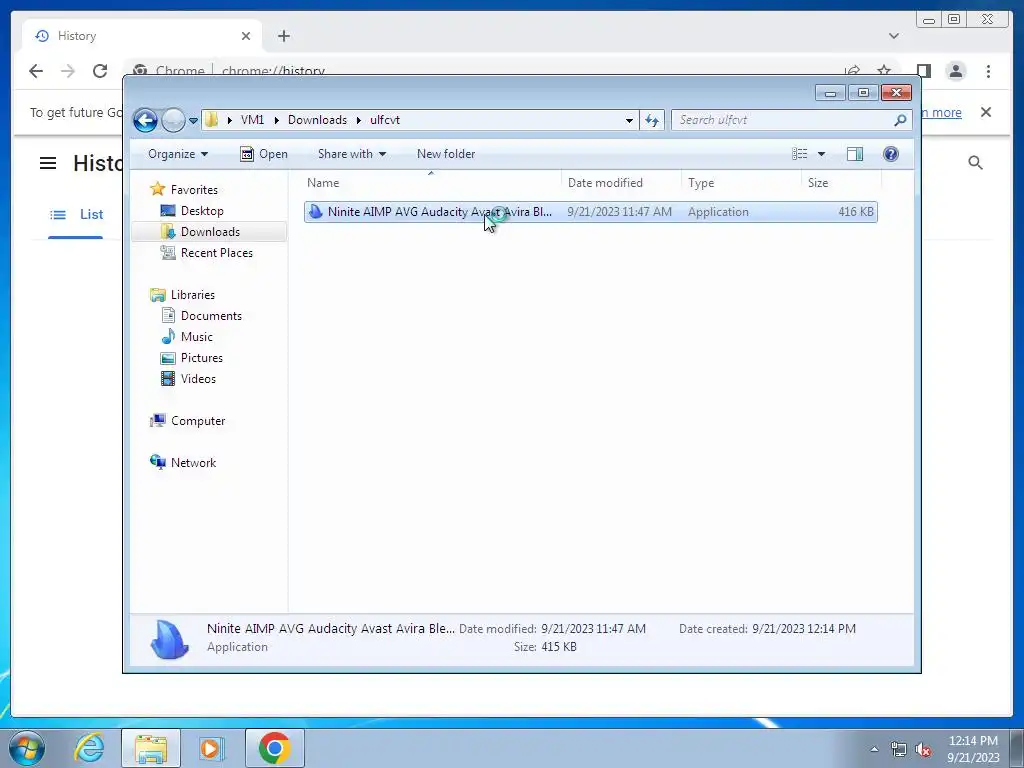Select the List tab in Chrome History

coord(76,215)
